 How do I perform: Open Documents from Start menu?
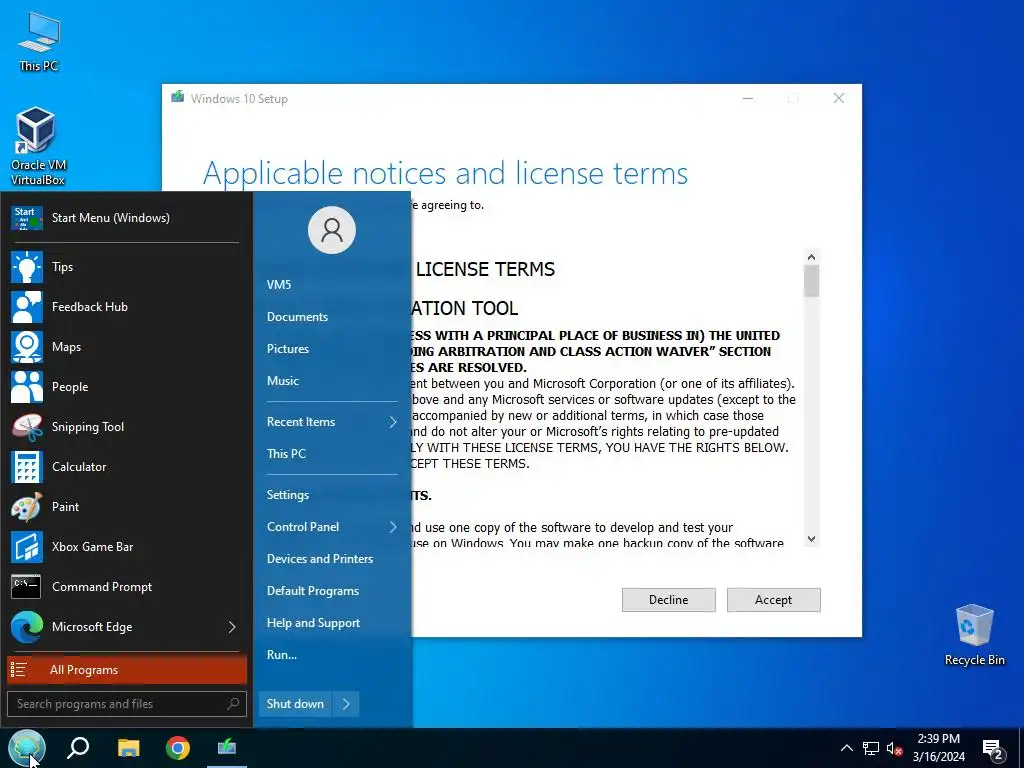click(x=297, y=317)
